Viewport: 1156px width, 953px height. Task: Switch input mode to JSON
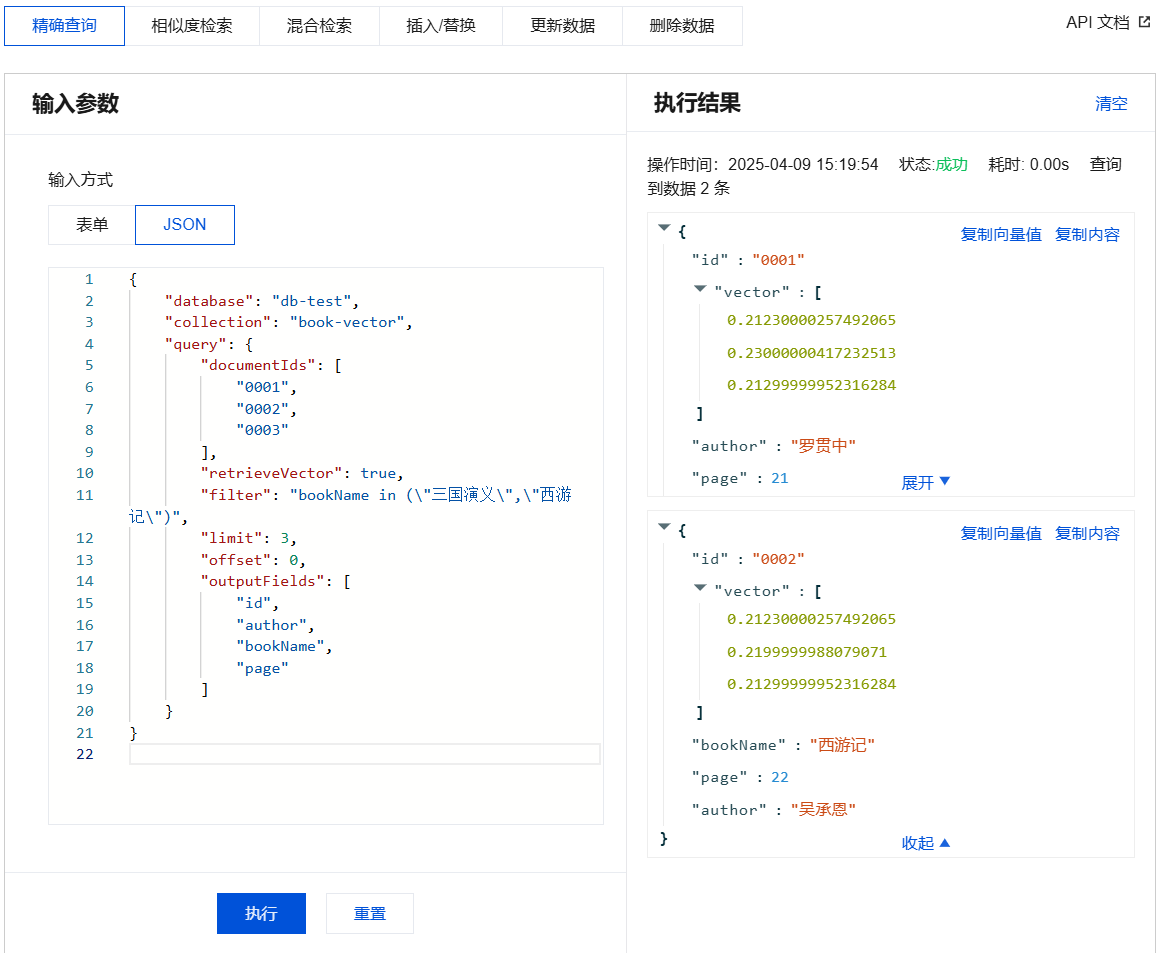click(184, 225)
